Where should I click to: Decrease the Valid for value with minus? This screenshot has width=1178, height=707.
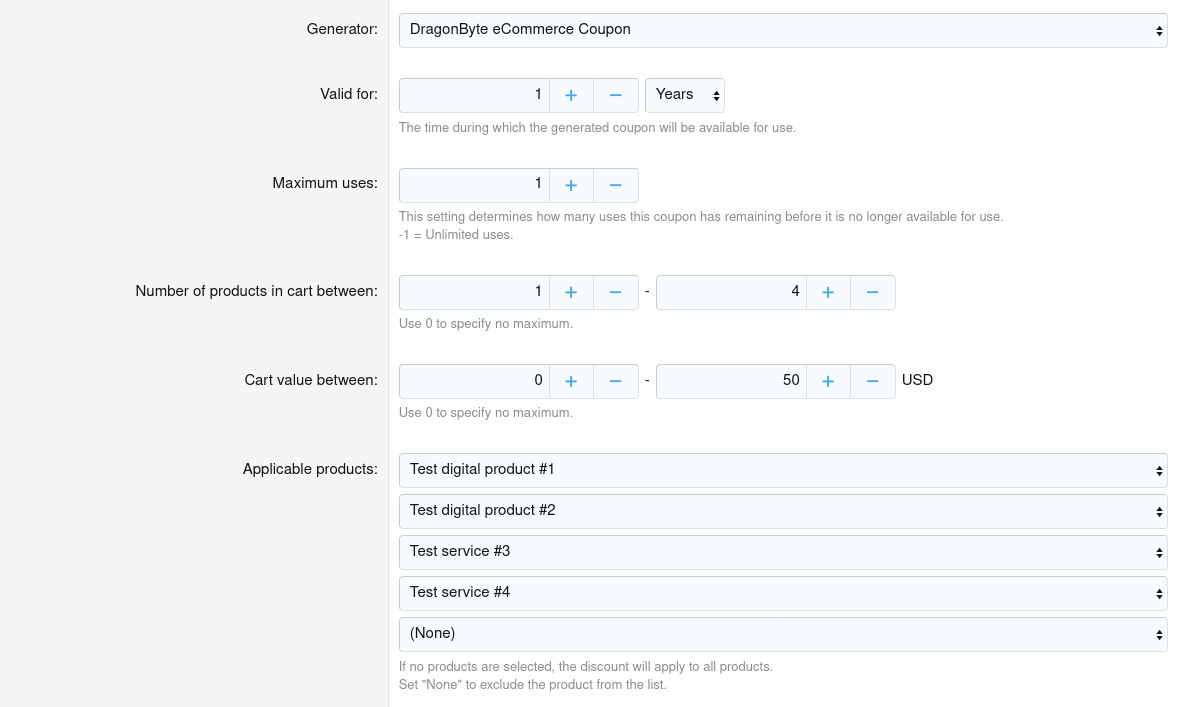[616, 96]
